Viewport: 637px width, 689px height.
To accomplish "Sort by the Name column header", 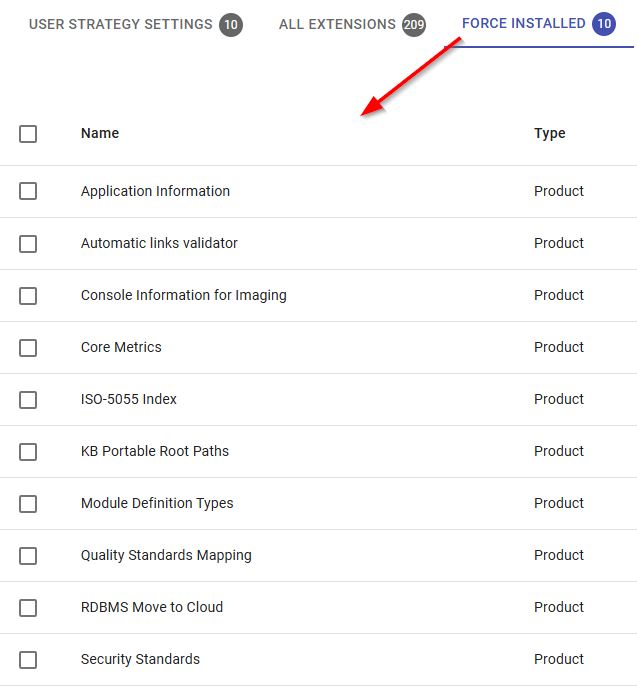I will pyautogui.click(x=100, y=133).
